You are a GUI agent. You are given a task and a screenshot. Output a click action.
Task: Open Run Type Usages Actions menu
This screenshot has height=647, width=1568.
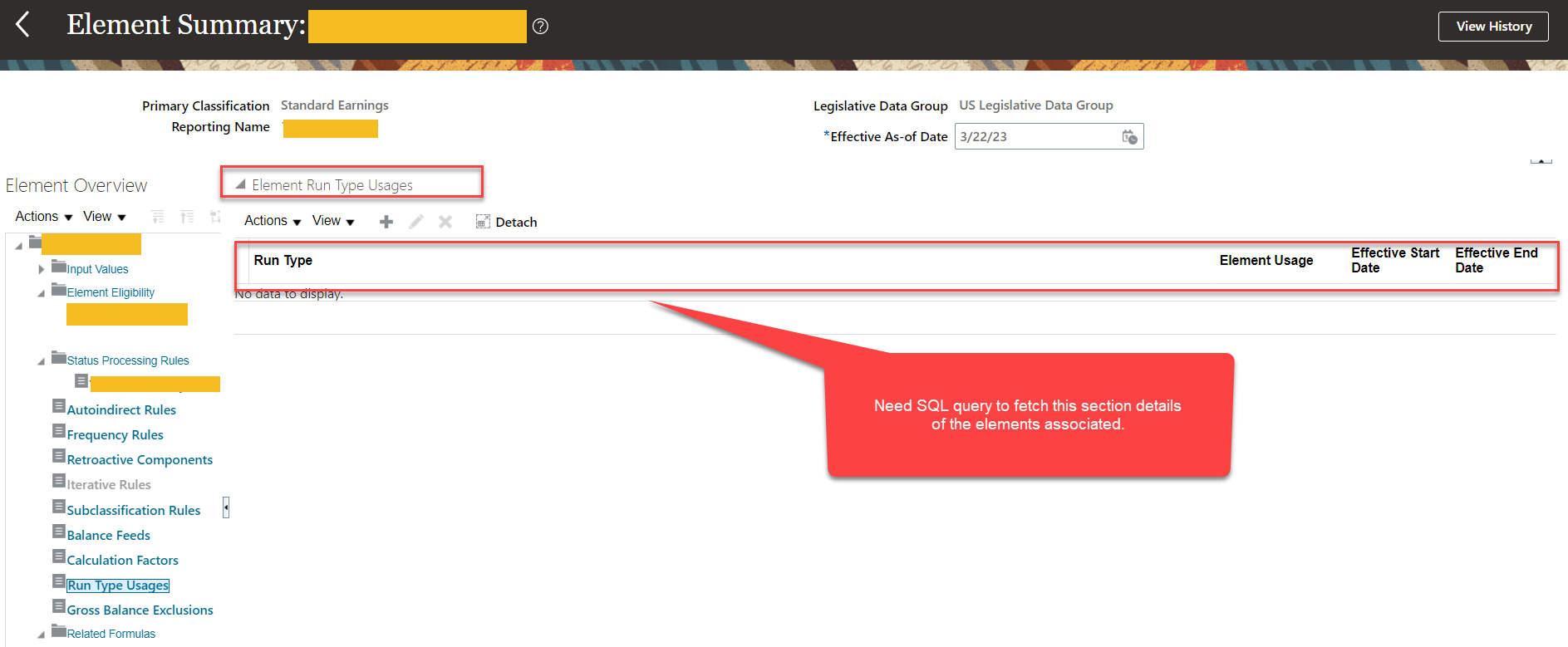273,221
